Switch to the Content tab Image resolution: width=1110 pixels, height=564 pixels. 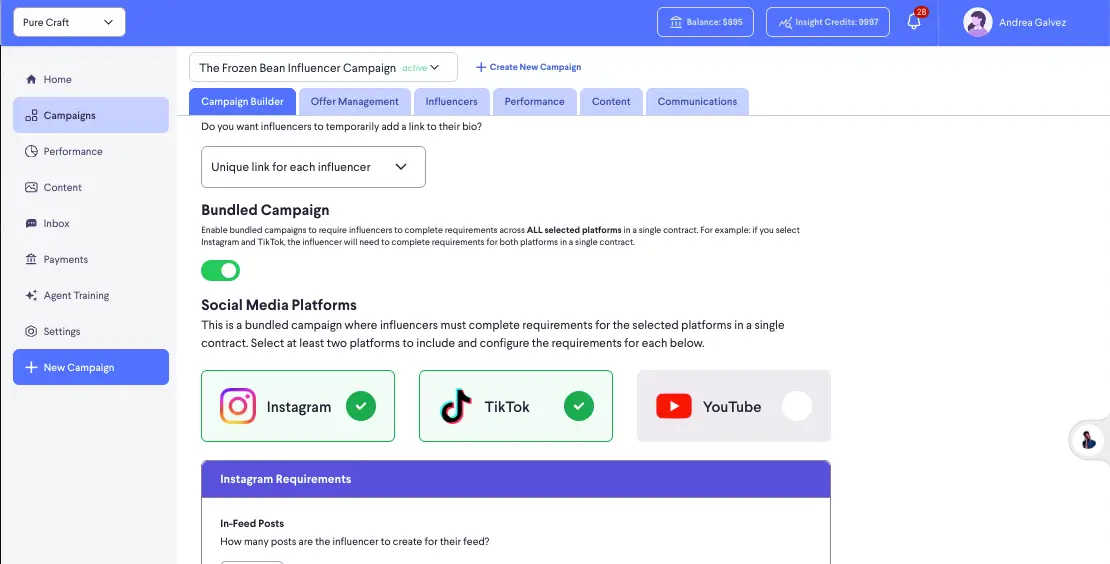click(611, 101)
